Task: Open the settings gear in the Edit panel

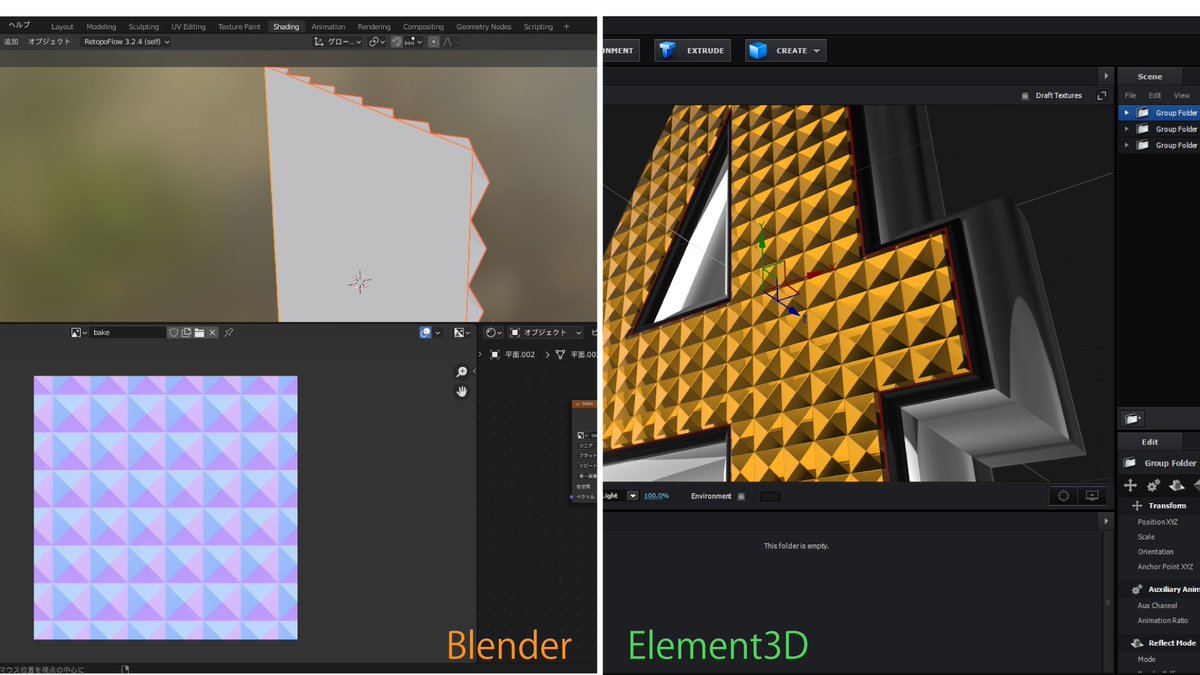Action: (x=1152, y=485)
